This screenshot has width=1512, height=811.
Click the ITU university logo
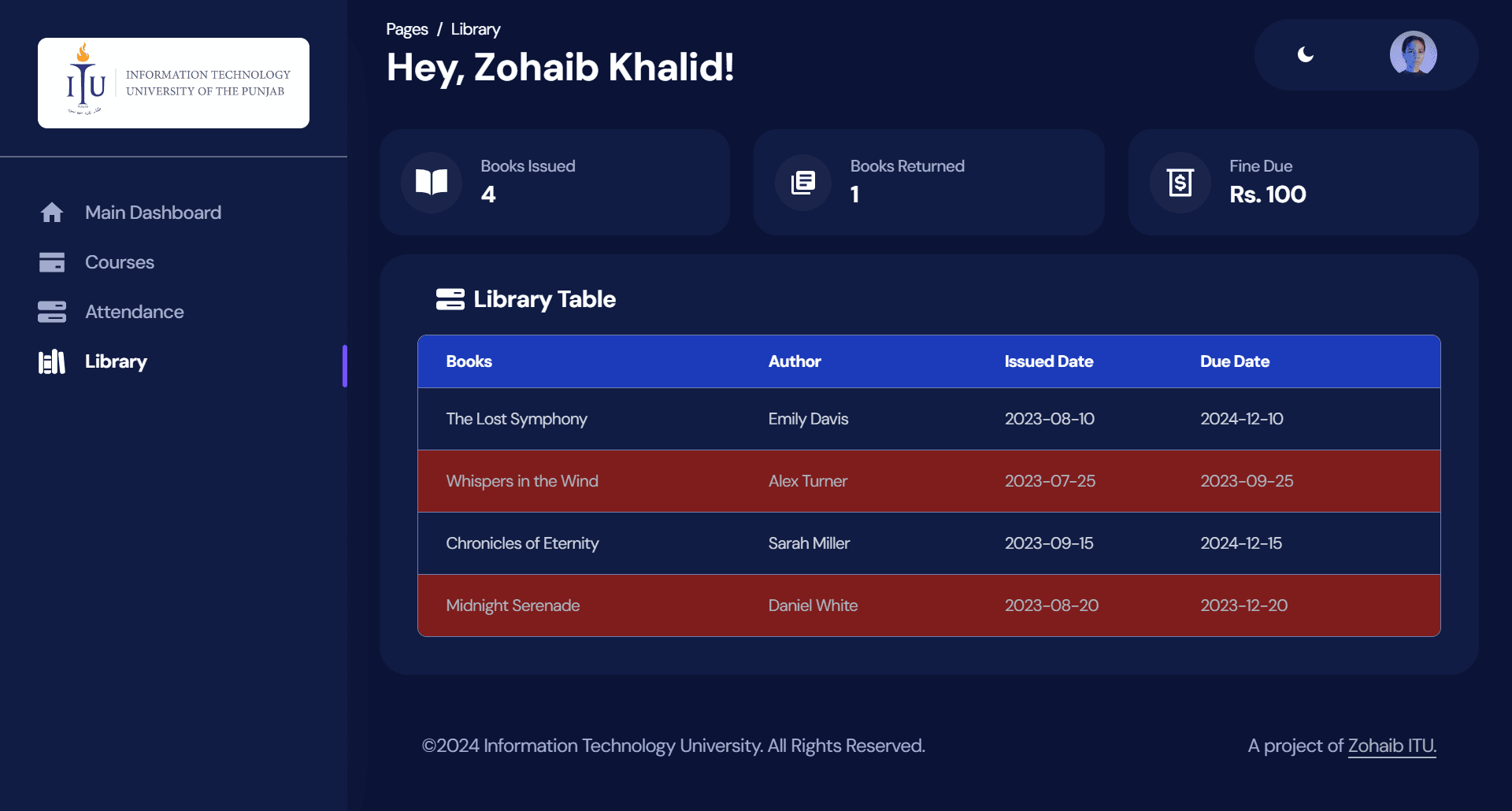(x=173, y=83)
